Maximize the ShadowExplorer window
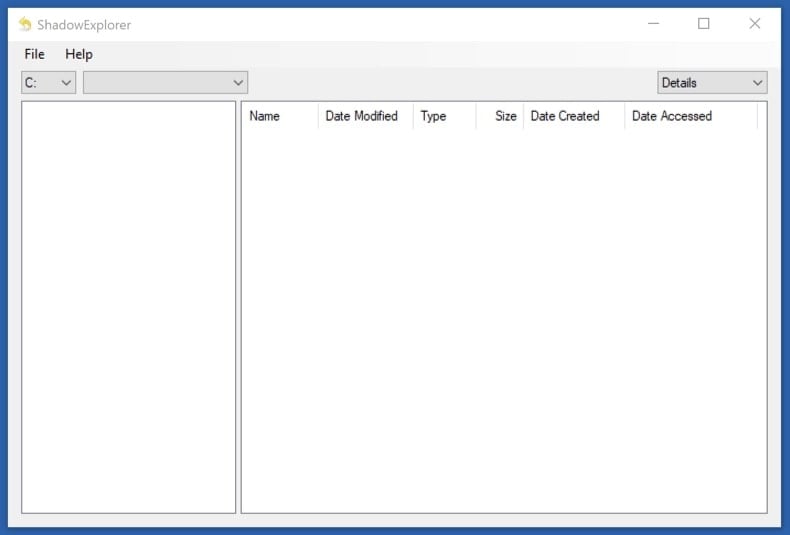The height and width of the screenshot is (535, 790). (x=704, y=24)
